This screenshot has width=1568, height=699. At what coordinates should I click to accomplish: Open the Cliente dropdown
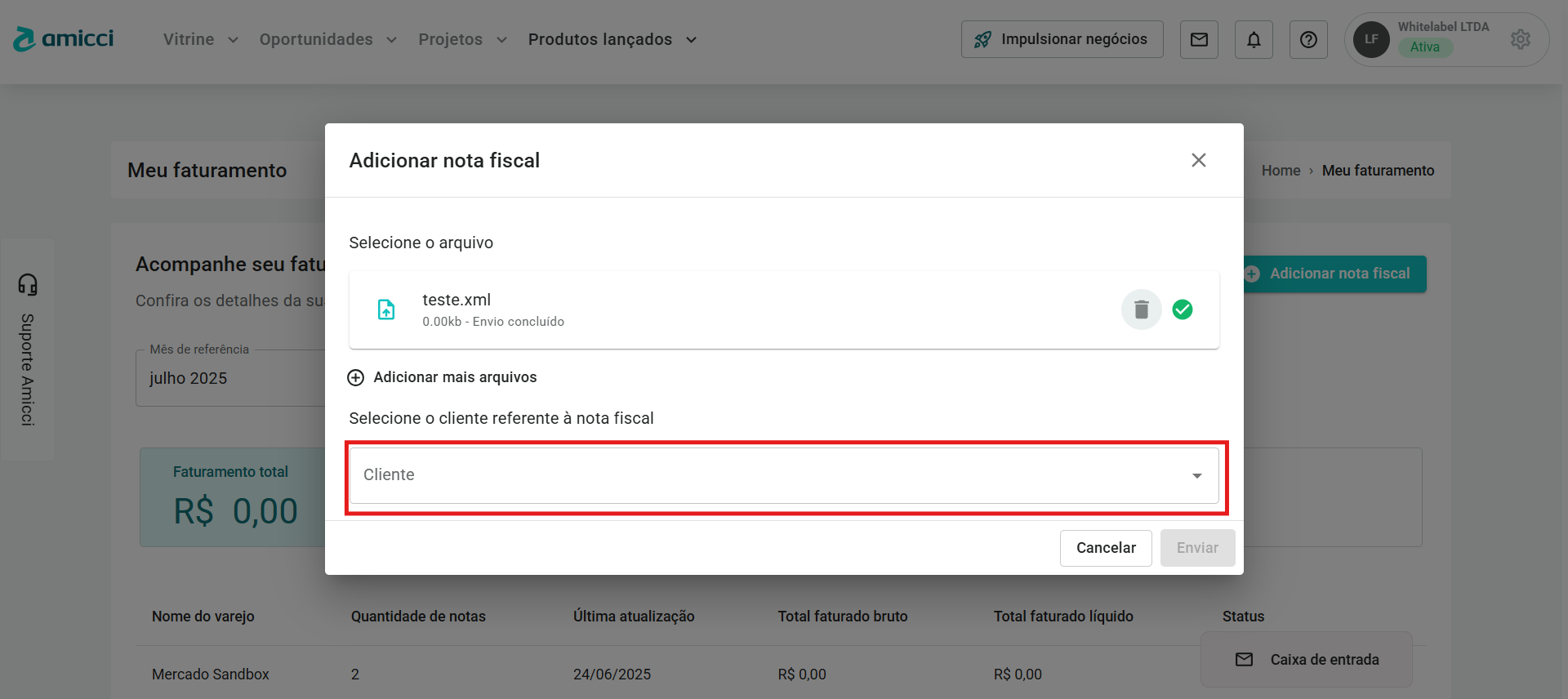pyautogui.click(x=783, y=475)
